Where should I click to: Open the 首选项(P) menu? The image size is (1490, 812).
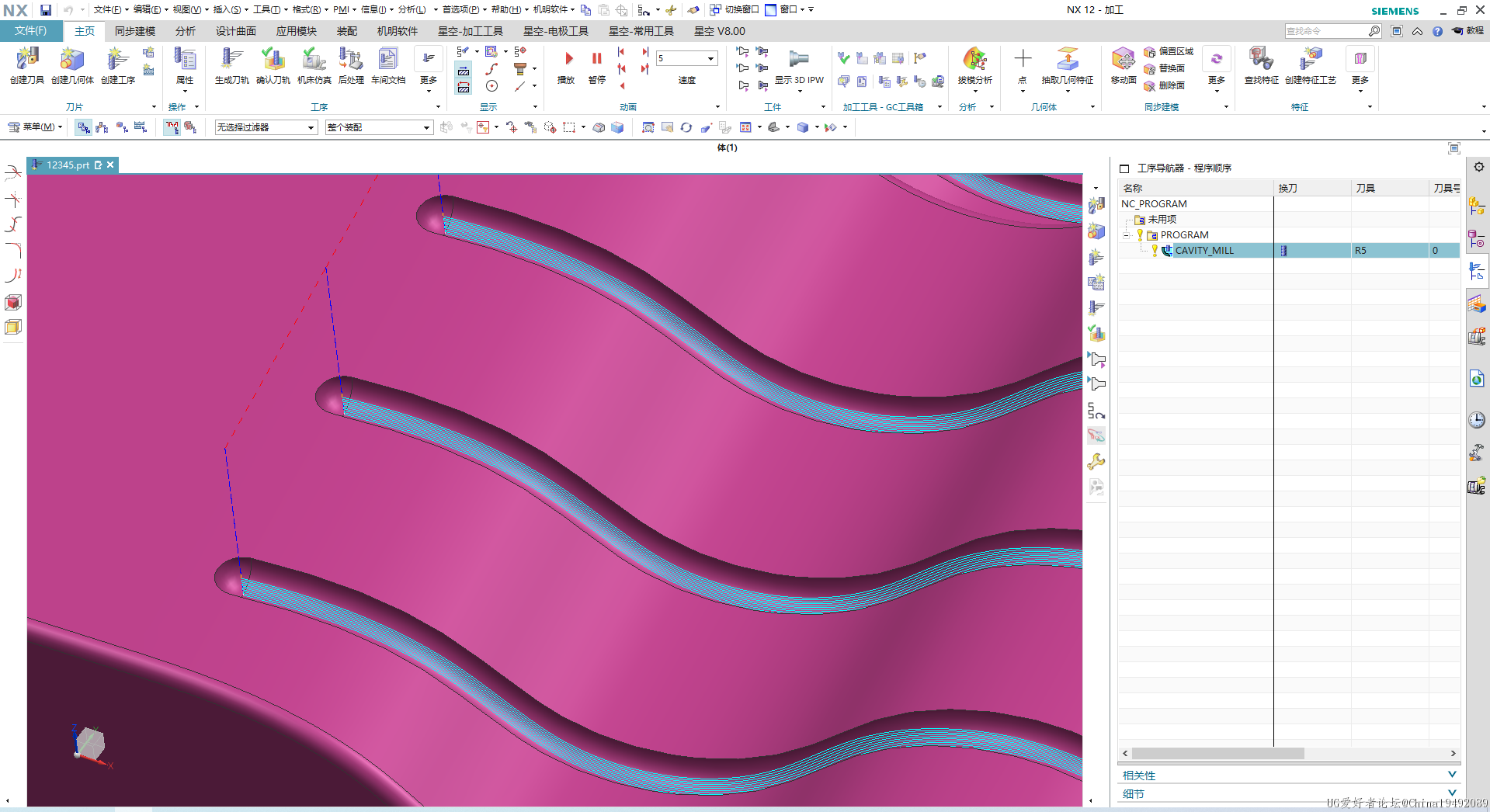click(x=464, y=10)
